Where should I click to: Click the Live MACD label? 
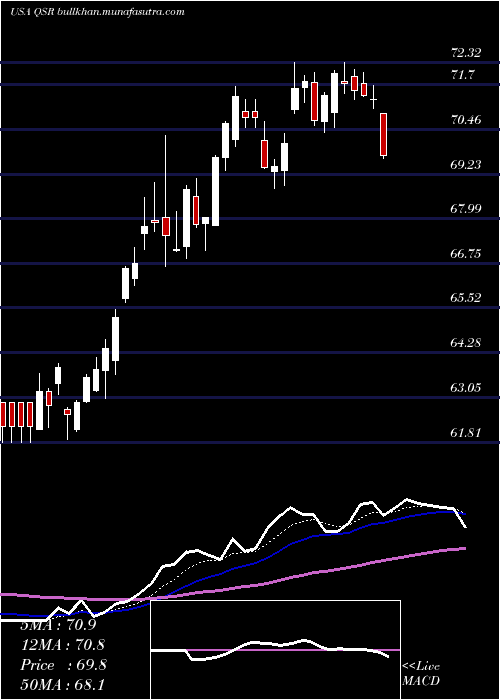[x=421, y=673]
